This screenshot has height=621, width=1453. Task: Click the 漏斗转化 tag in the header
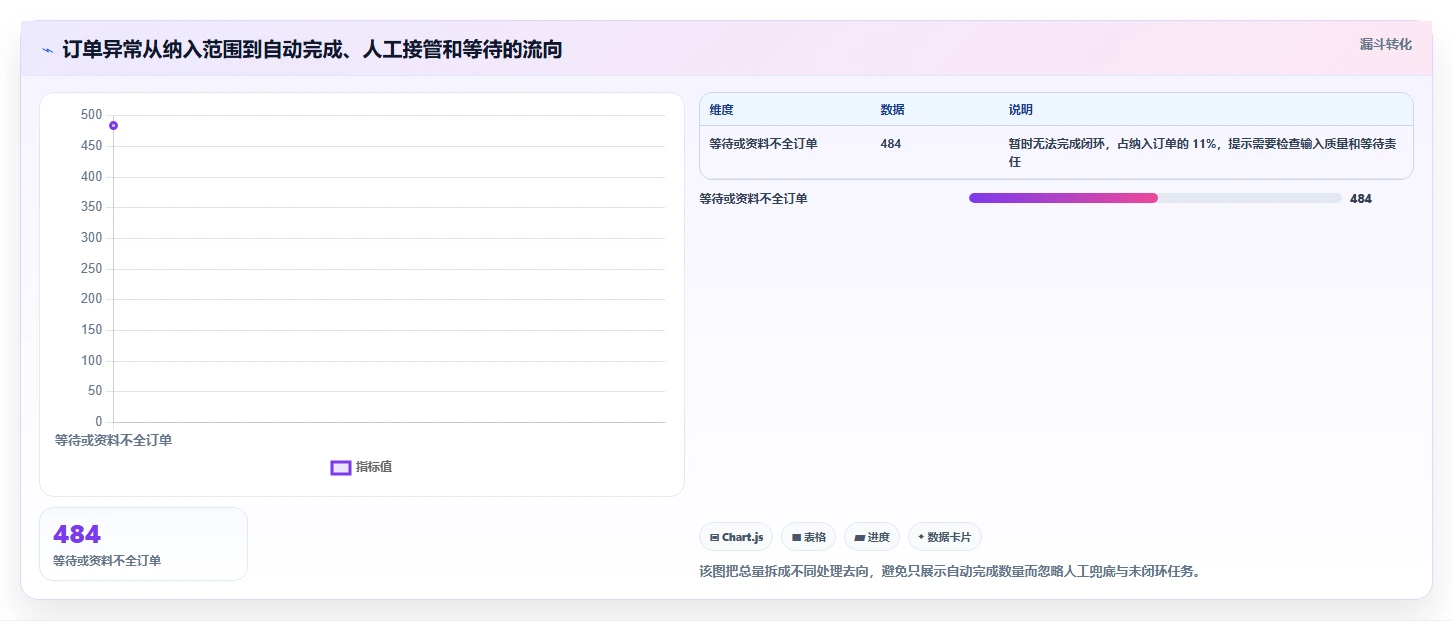point(1386,44)
